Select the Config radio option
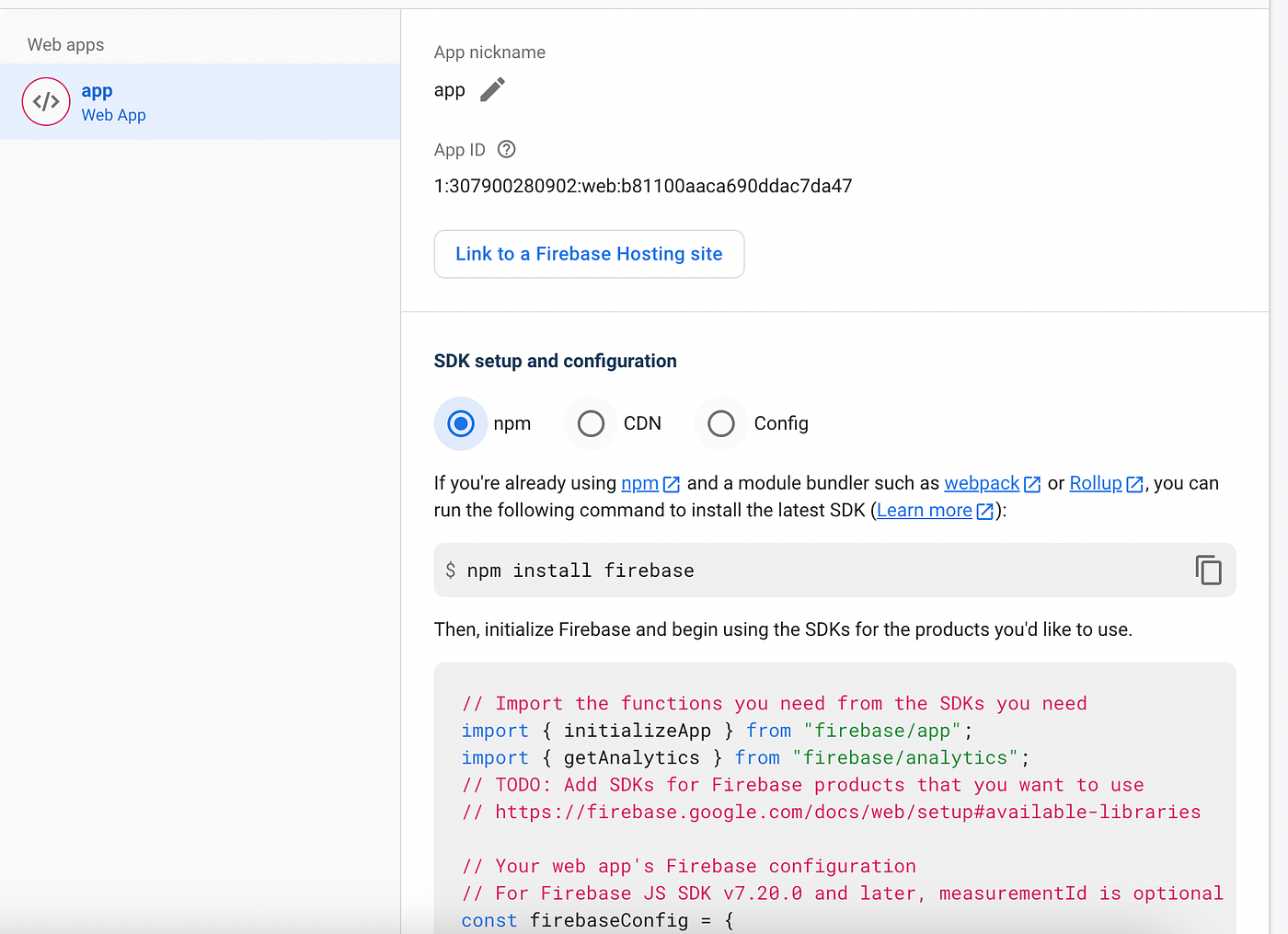1288x934 pixels. click(x=721, y=423)
